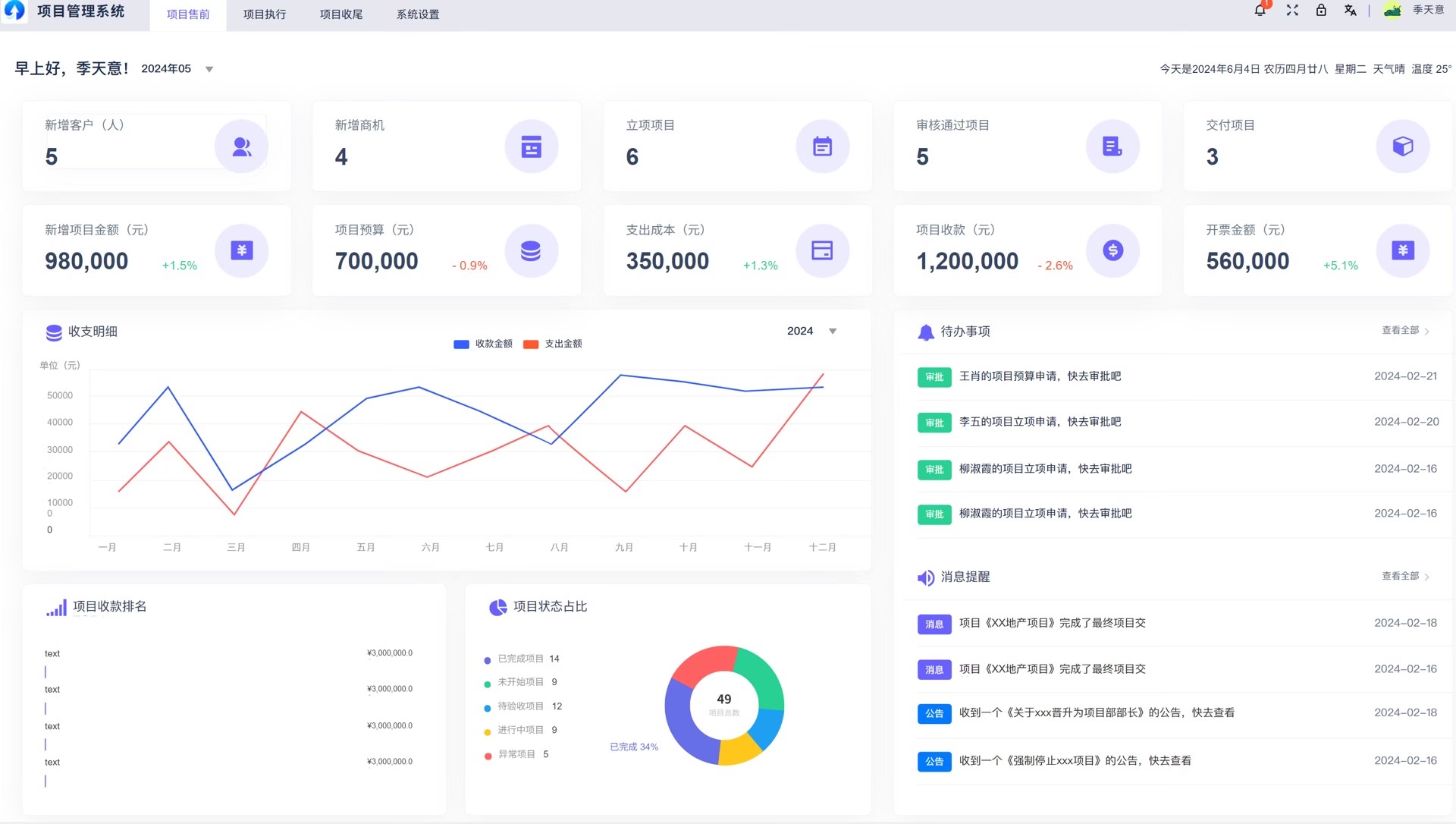The width and height of the screenshot is (1456, 824).
Task: Click the 项目收款 dollar coin icon
Action: coord(1112,250)
